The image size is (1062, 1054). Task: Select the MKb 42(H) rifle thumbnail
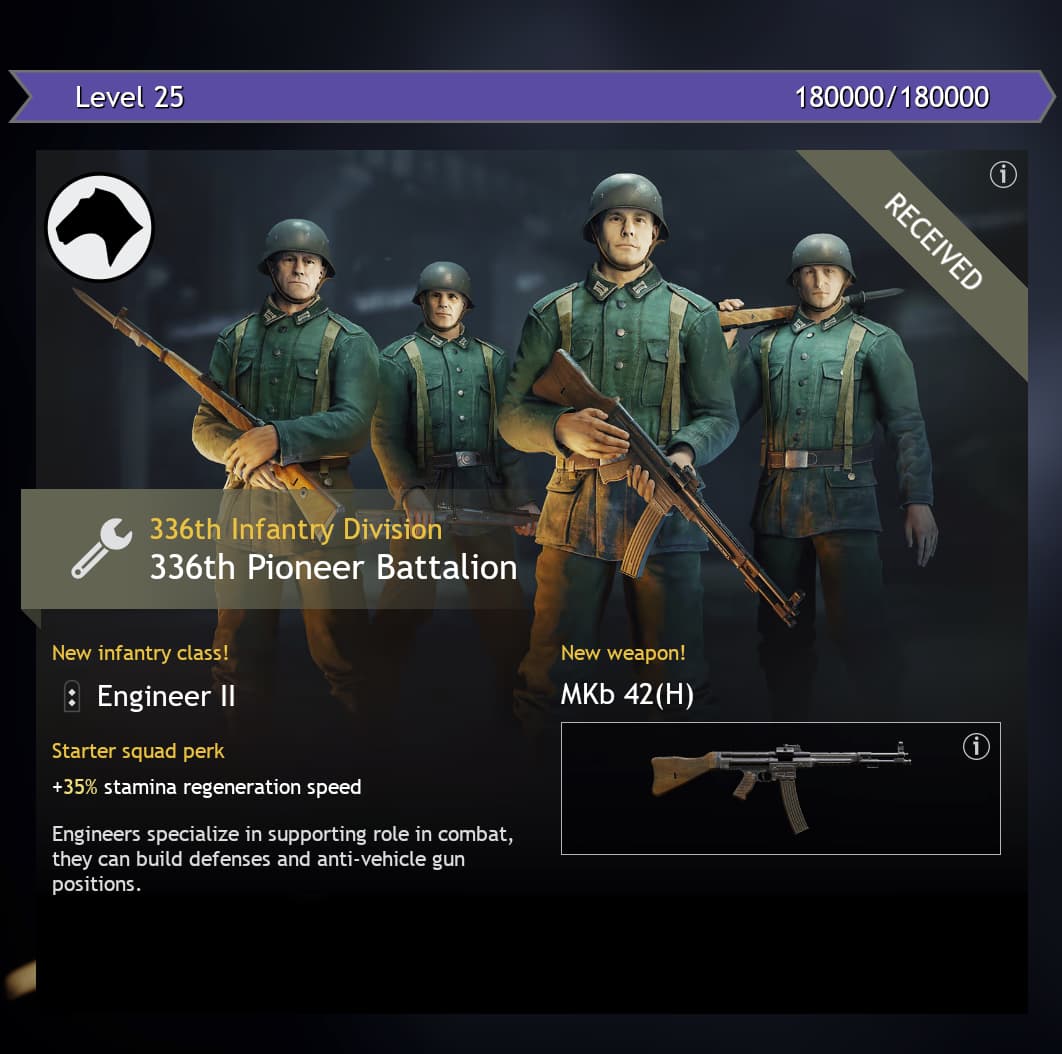point(780,788)
